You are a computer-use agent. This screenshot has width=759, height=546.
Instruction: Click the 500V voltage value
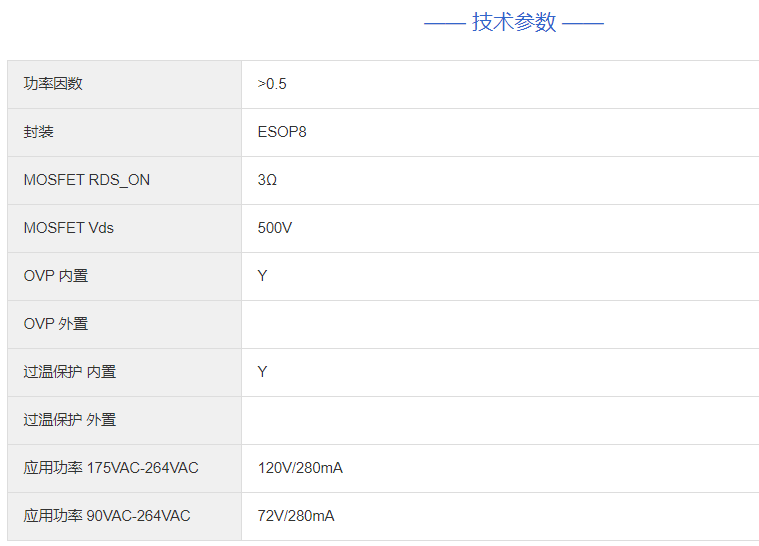click(275, 228)
